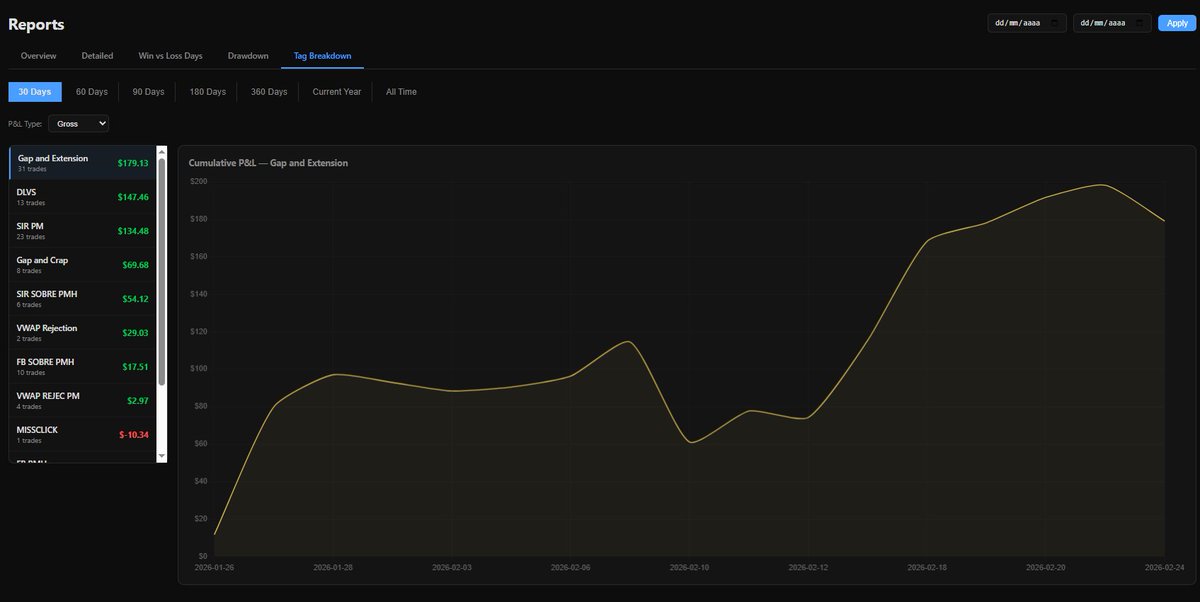The image size is (1200, 602).
Task: Click the end date input field
Action: coord(1113,23)
